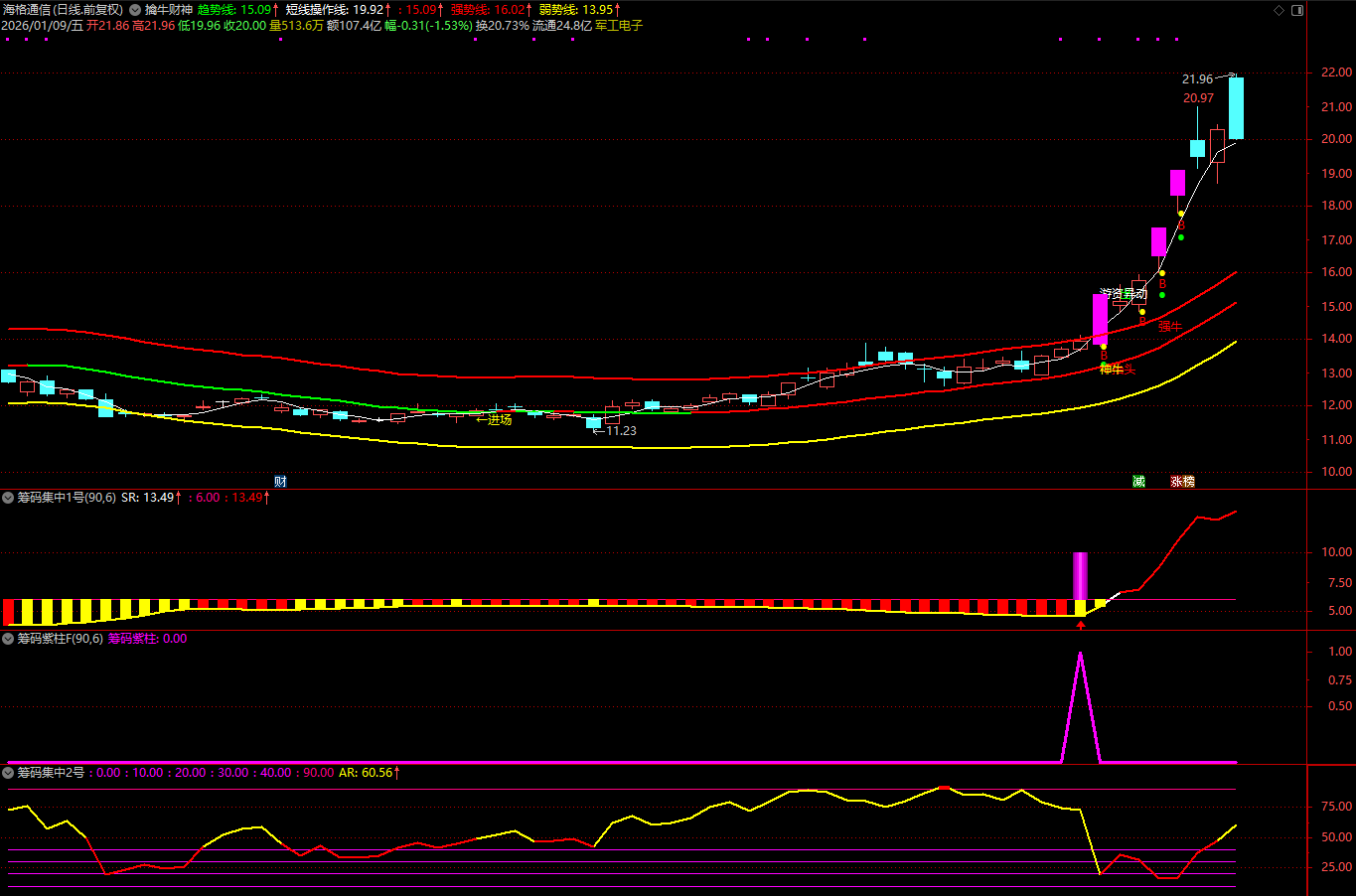
Task: Expand the 筹码紫柱F indicator menu arrow
Action: point(8,639)
